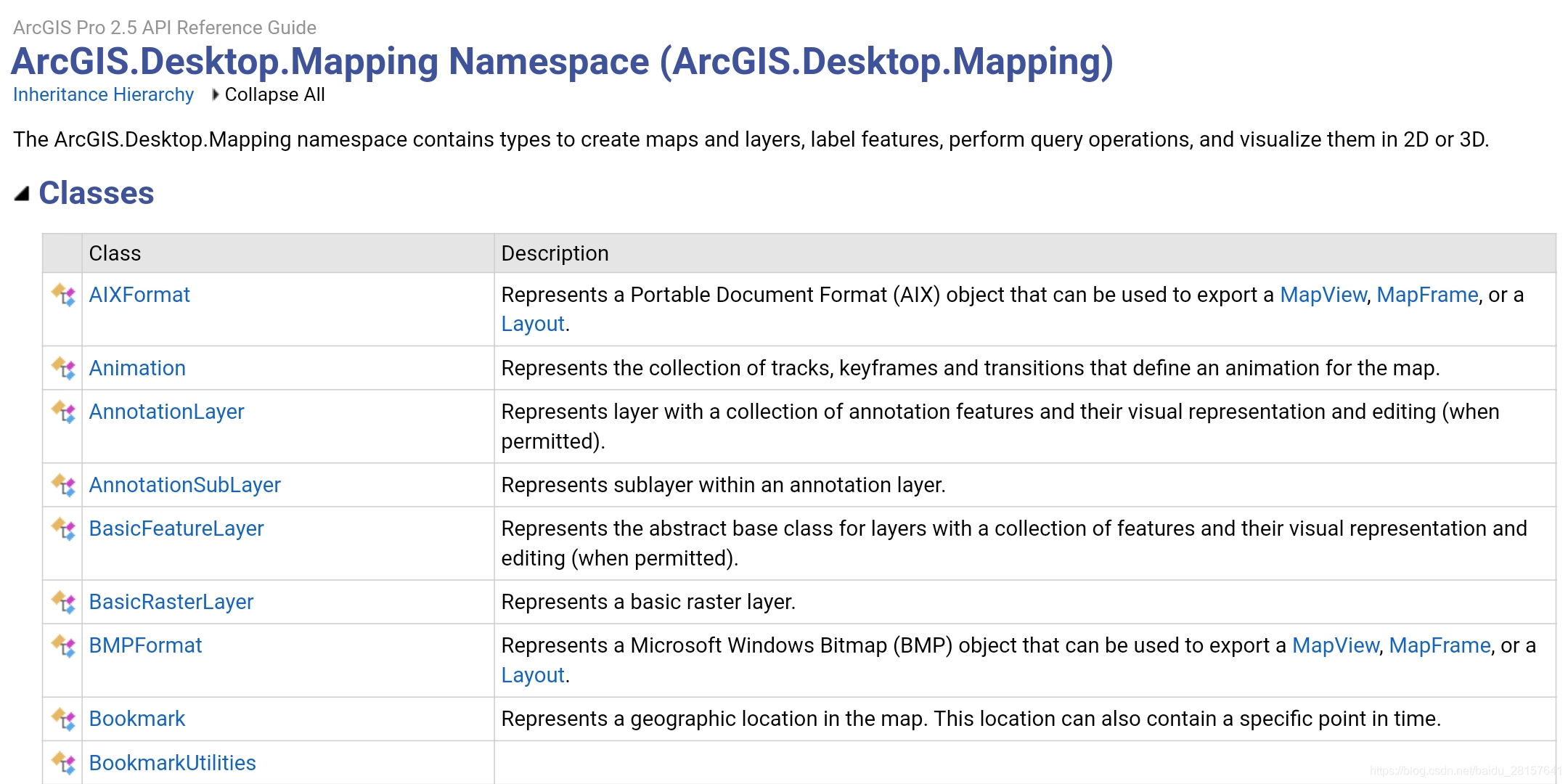Follow Layout link in AIXFormat description
Viewport: 1568px width, 784px height.
[x=533, y=324]
